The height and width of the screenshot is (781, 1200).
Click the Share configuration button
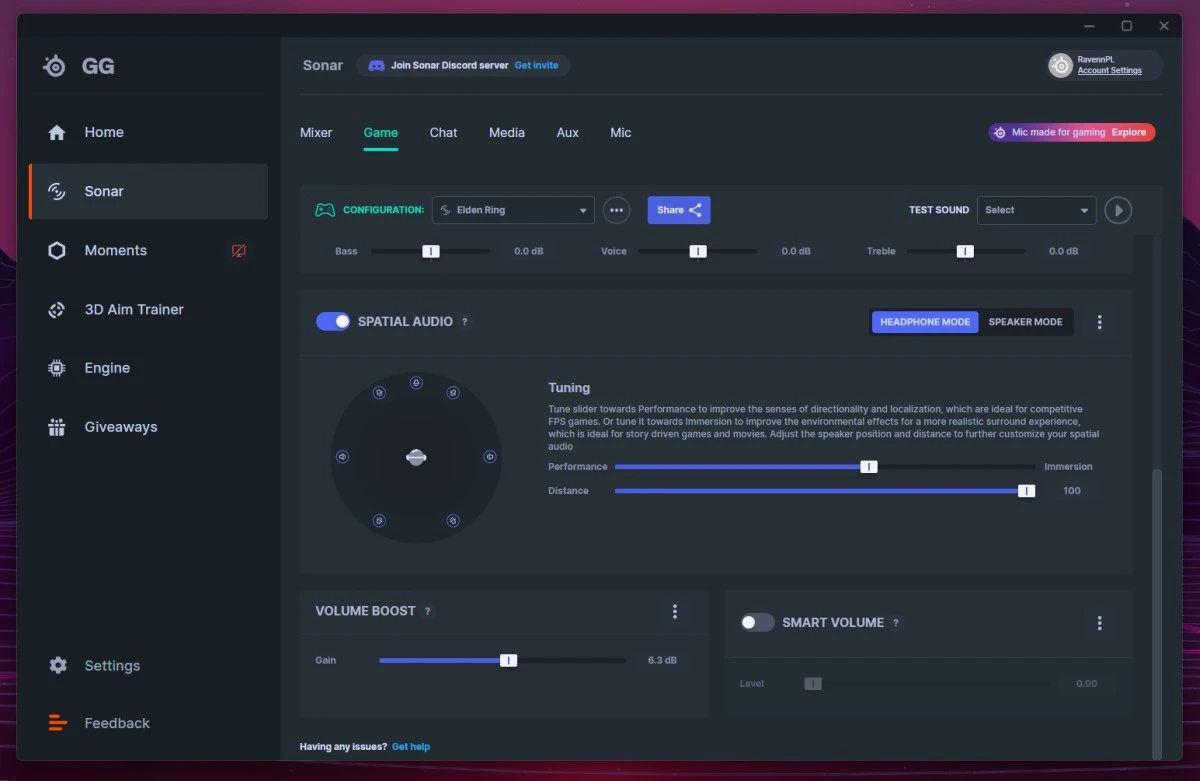point(679,210)
